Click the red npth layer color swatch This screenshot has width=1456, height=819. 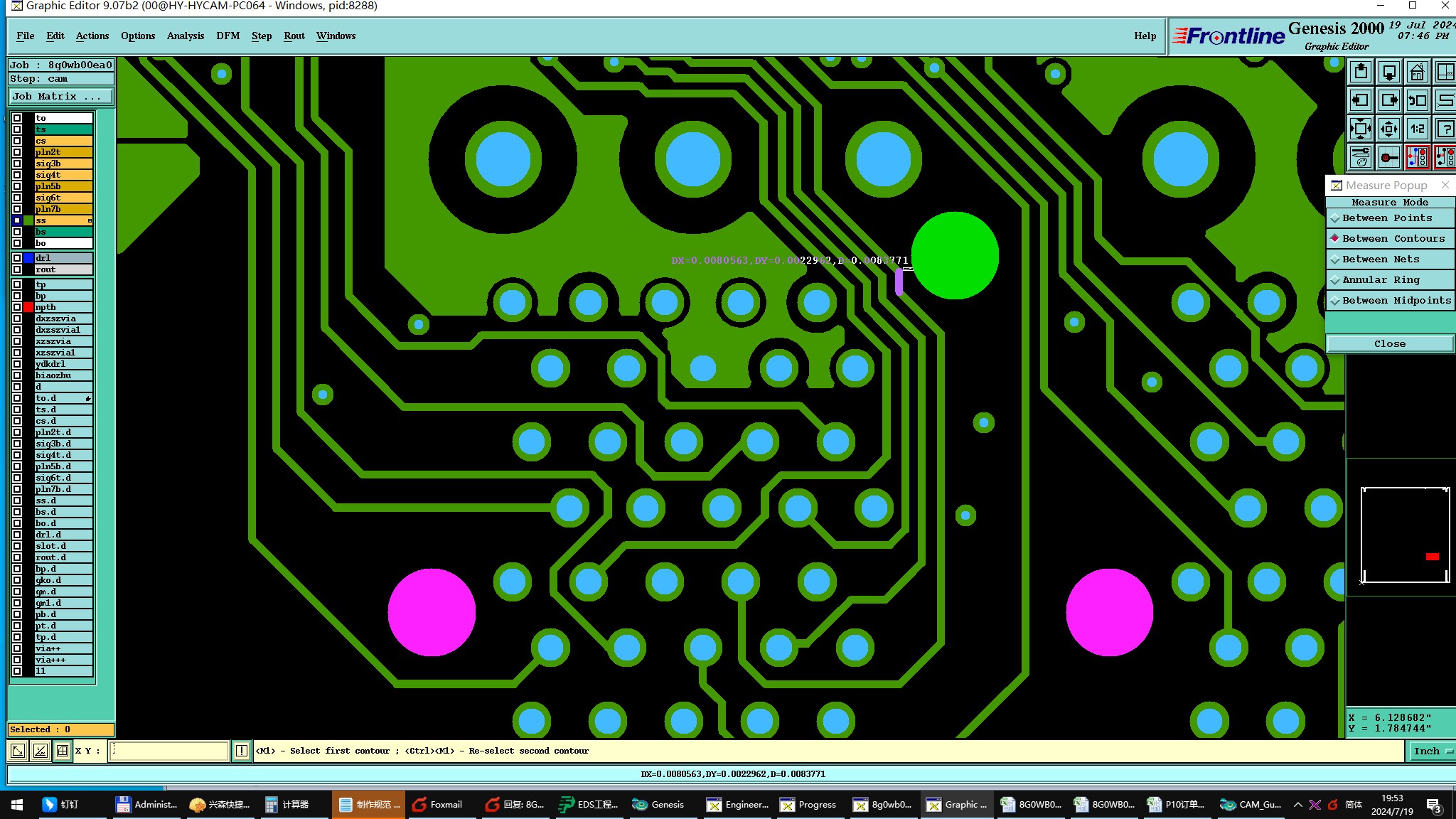(28, 307)
